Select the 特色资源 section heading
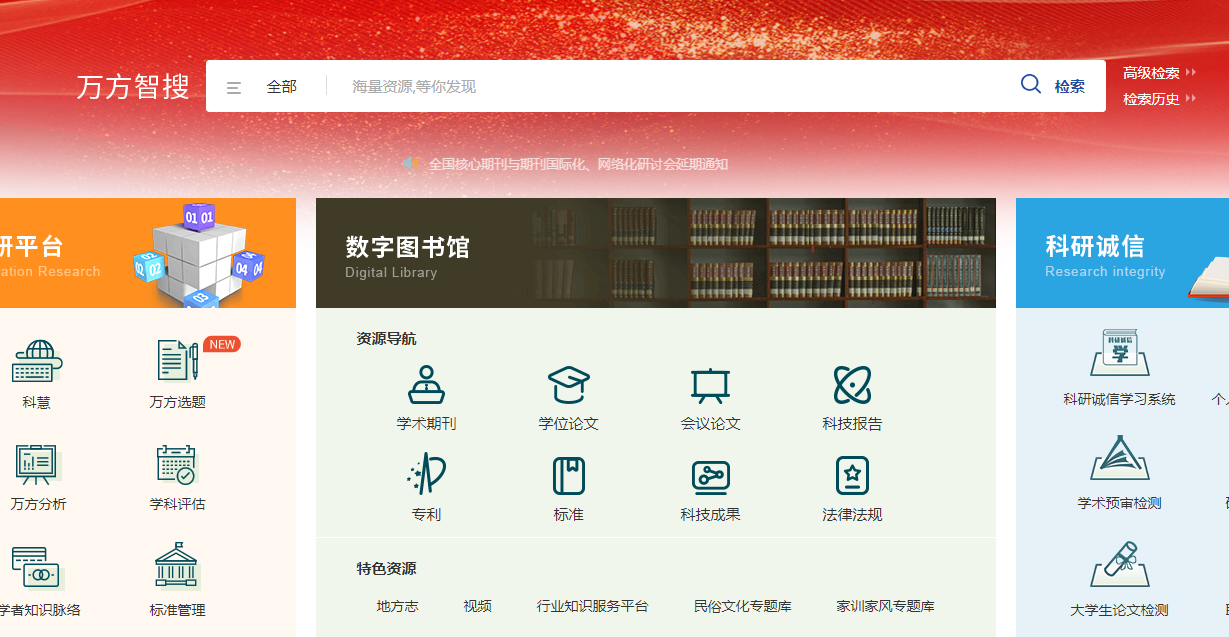Viewport: 1229px width, 637px height. coord(386,569)
